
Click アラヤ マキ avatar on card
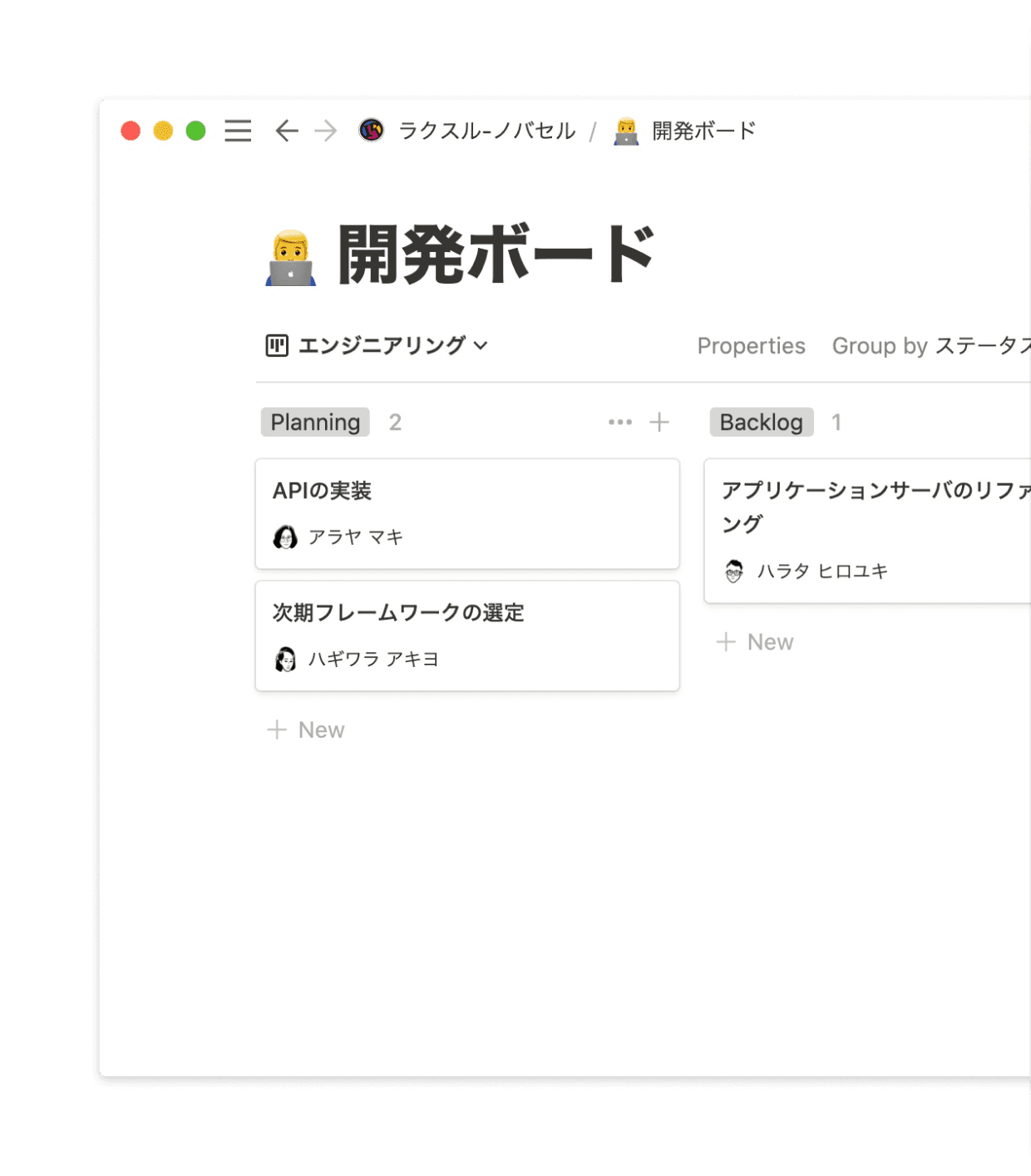(x=285, y=537)
